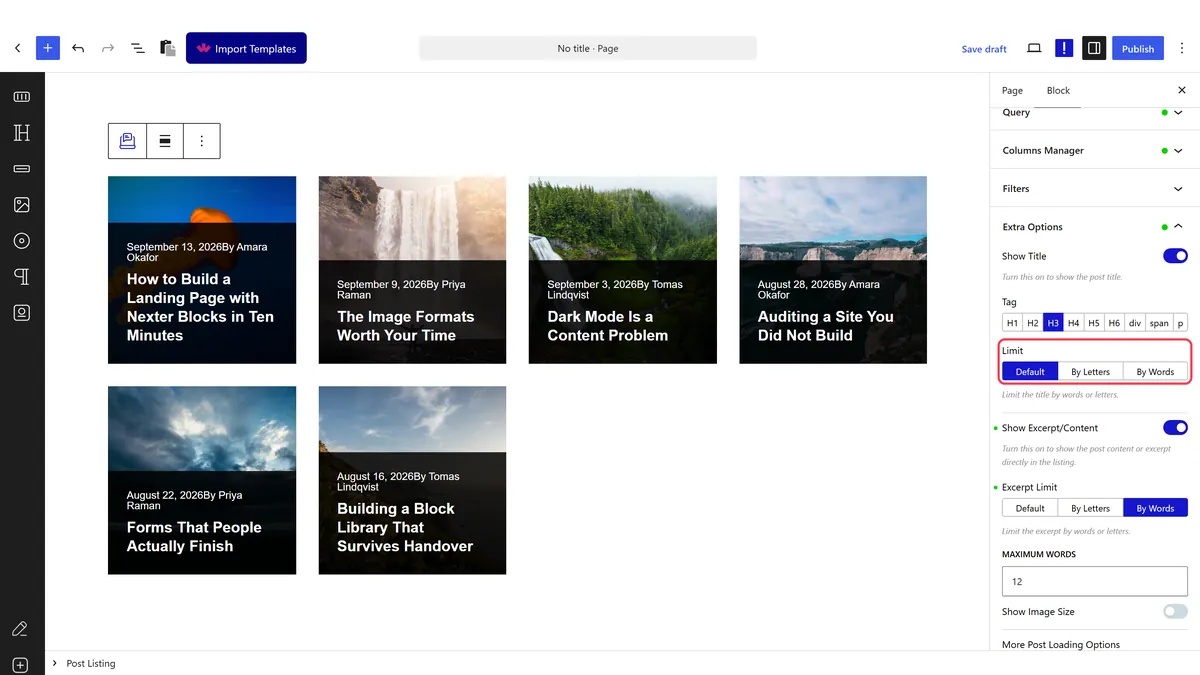
Task: Click the Maximum Words input field
Action: 1094,581
